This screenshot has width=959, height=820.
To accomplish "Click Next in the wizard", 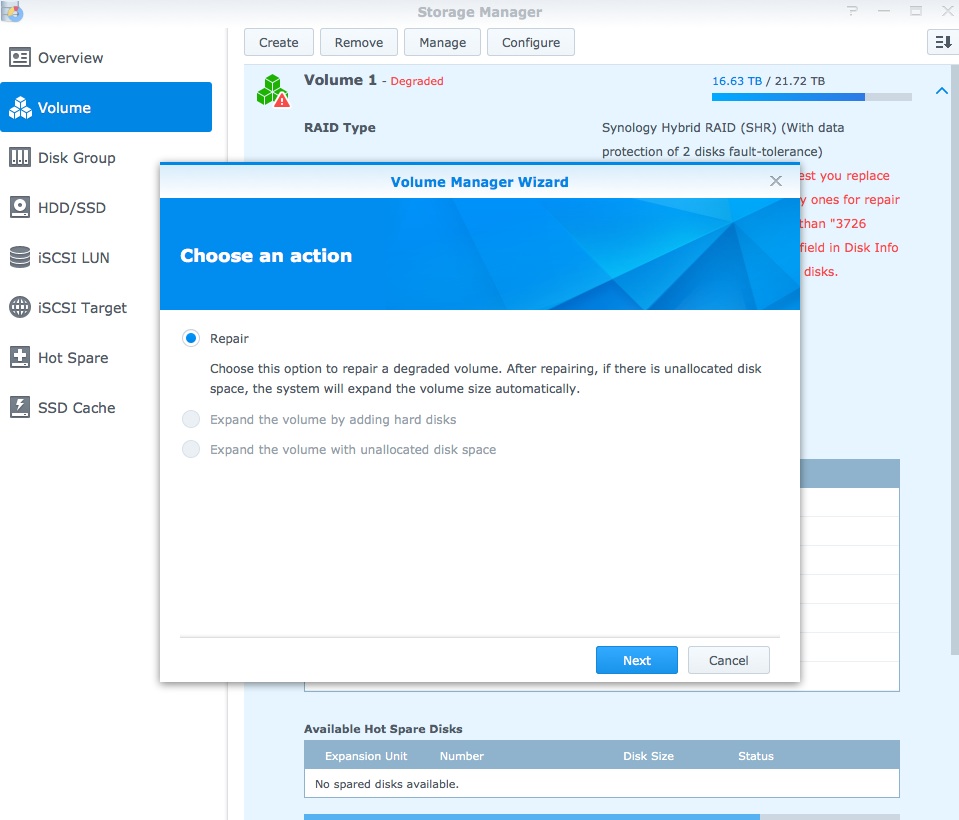I will coord(637,660).
